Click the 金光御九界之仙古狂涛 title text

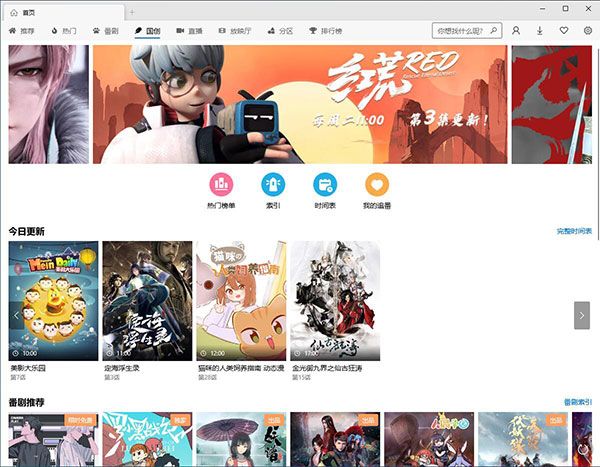[327, 368]
